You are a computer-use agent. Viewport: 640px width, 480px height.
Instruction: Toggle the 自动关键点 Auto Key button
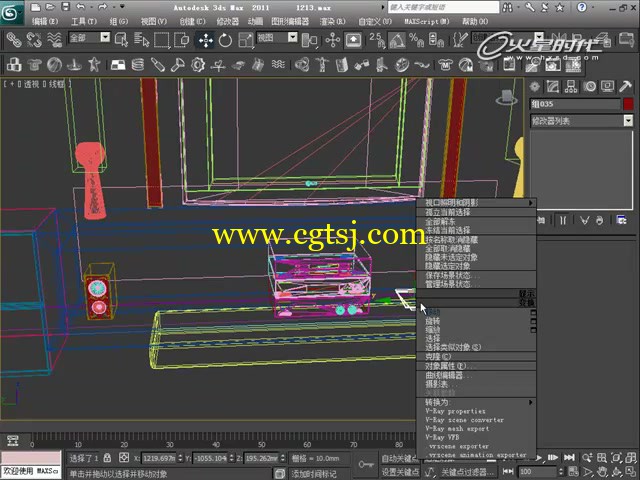tap(398, 458)
